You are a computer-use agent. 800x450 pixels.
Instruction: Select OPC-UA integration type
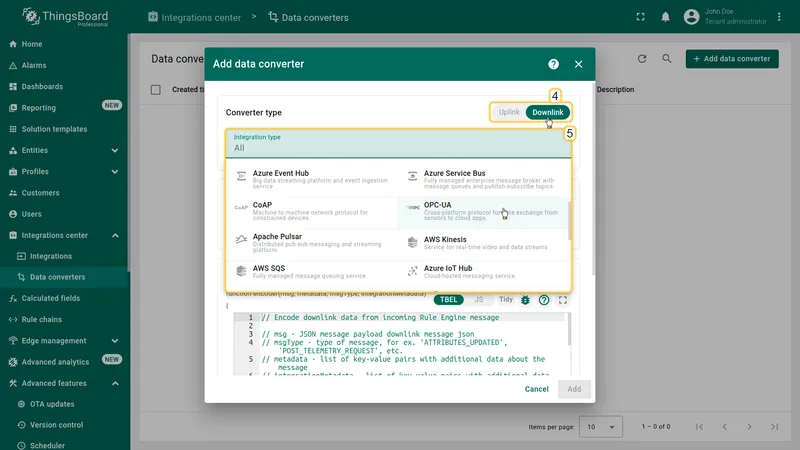point(483,211)
